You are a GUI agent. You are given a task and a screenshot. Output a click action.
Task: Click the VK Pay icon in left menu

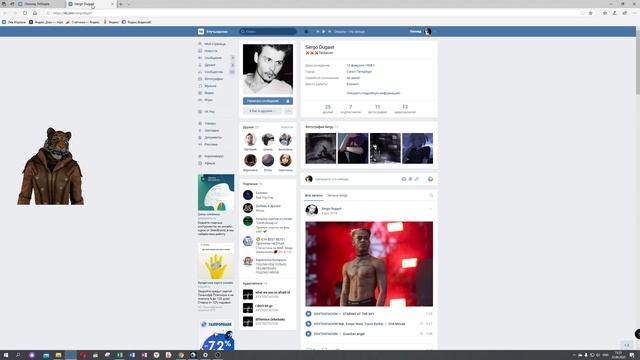pyautogui.click(x=200, y=111)
